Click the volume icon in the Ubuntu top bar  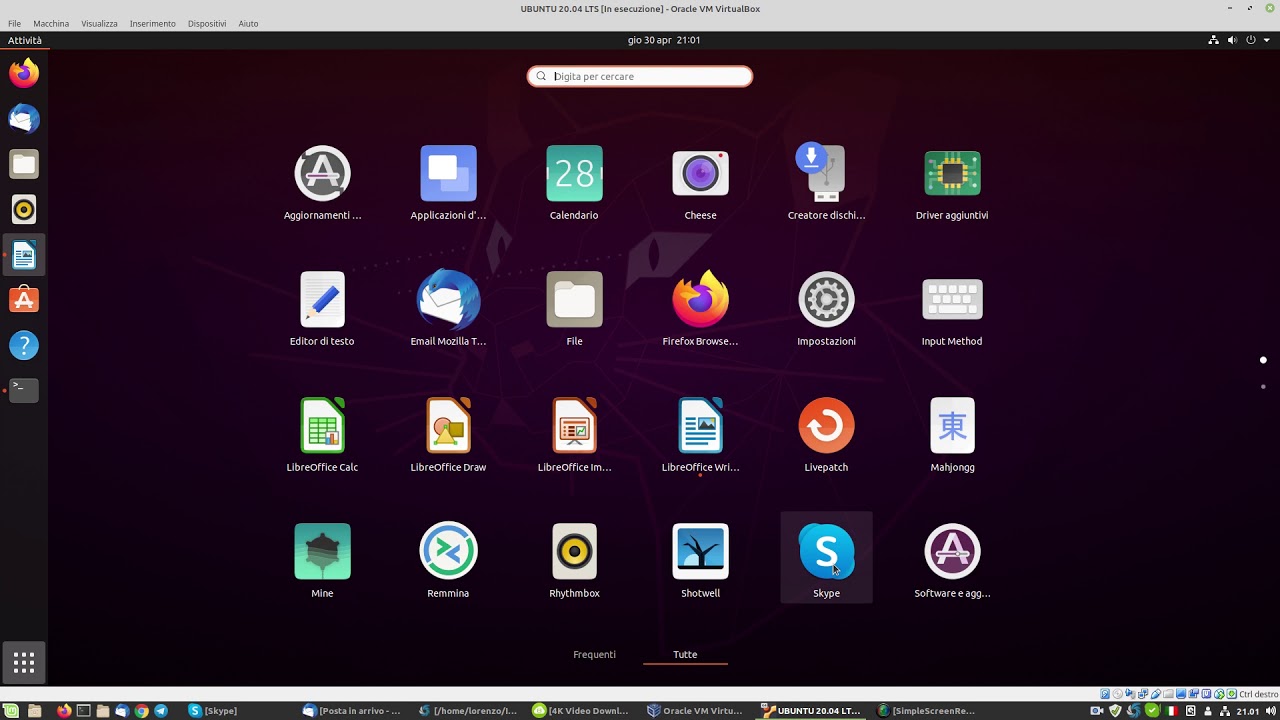[1232, 40]
